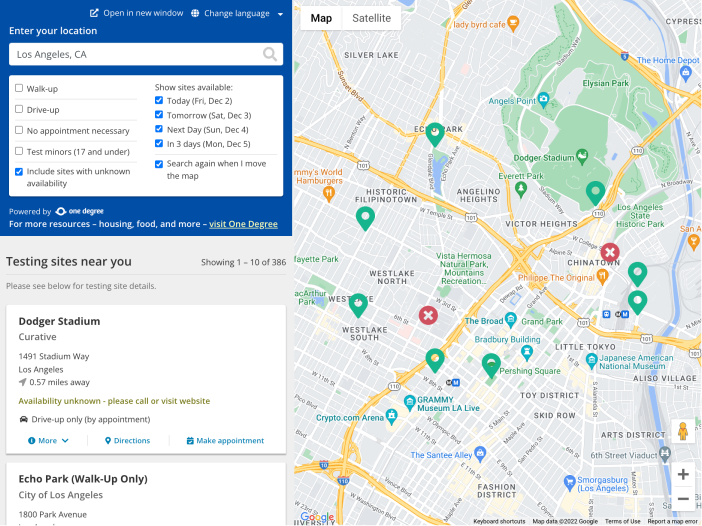
Task: Uncheck Today (Fri, Dec 2)
Action: 159,100
